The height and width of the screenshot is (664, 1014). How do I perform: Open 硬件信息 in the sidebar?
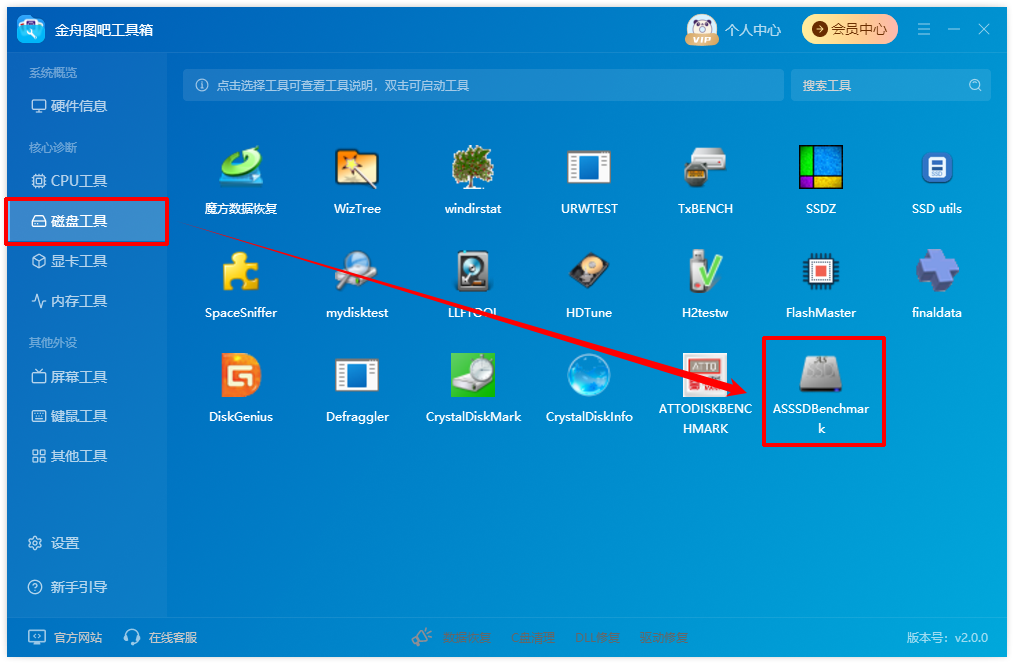click(69, 106)
